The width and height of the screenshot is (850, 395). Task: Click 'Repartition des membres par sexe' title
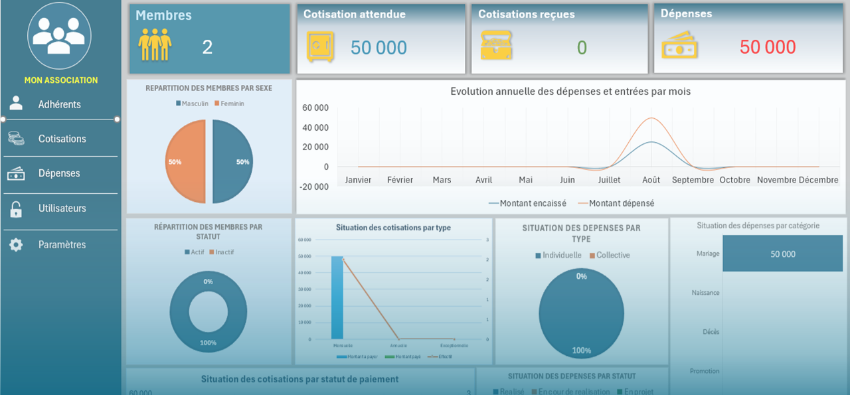pyautogui.click(x=209, y=88)
